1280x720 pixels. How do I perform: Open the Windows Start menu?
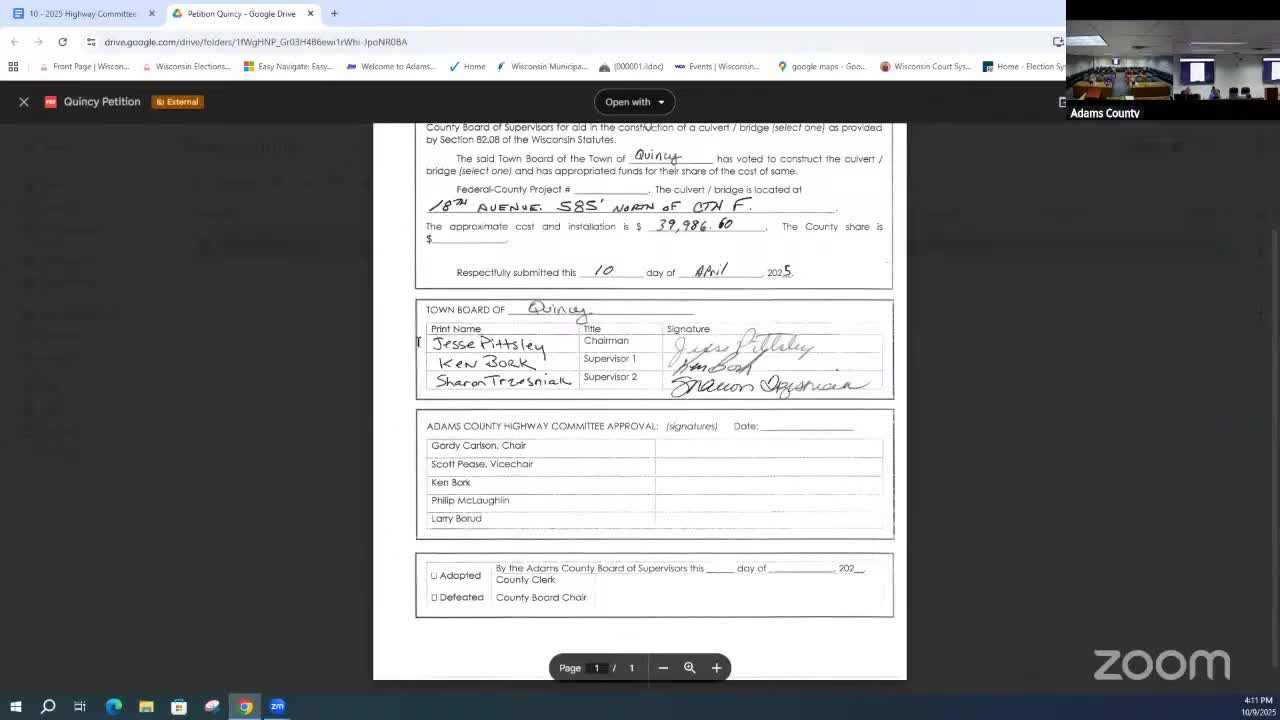pos(15,706)
